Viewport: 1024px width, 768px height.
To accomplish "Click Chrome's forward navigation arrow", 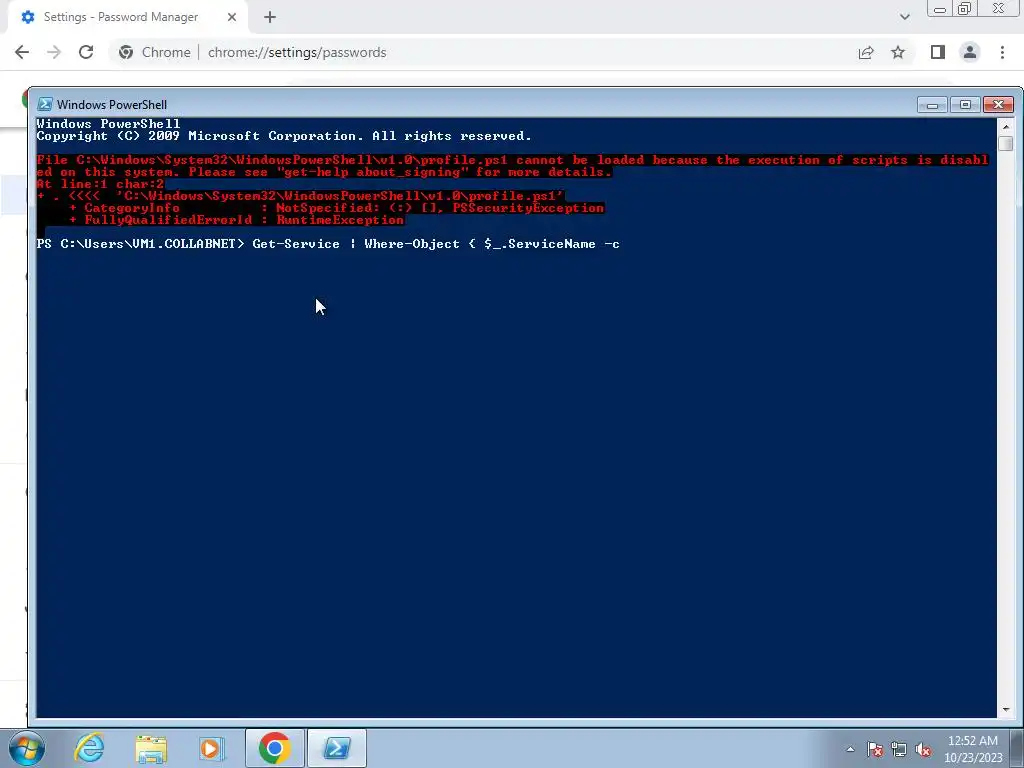I will coord(54,52).
